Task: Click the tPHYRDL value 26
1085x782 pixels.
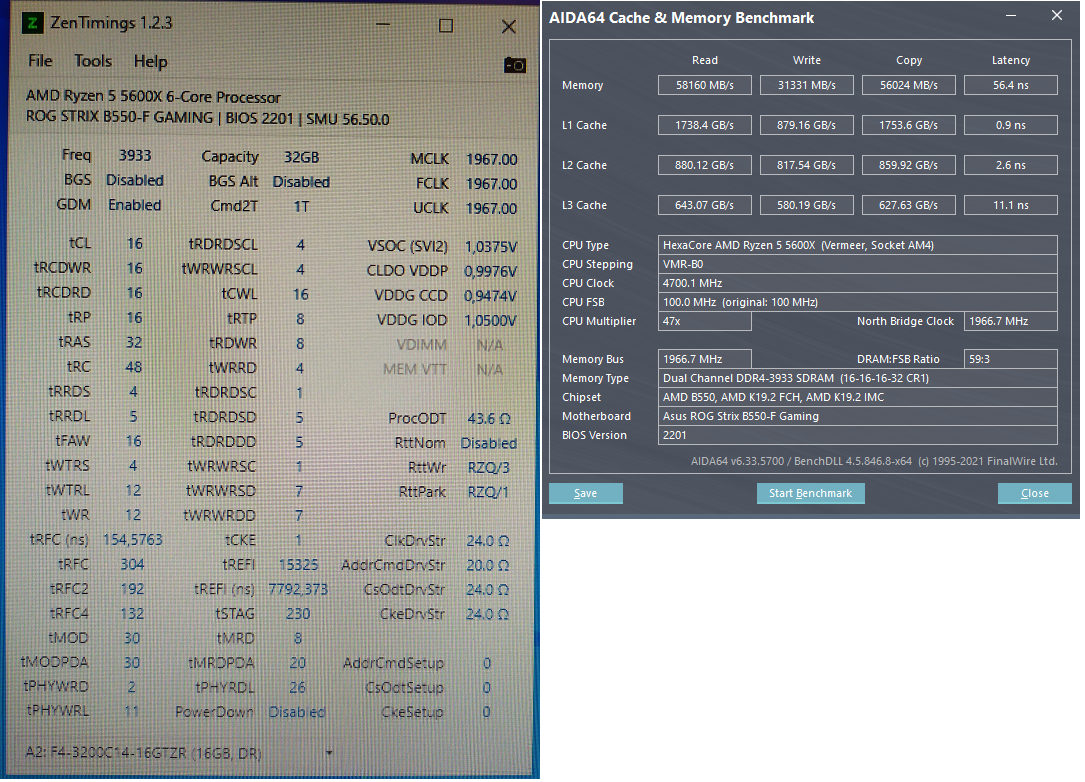Action: [x=298, y=687]
